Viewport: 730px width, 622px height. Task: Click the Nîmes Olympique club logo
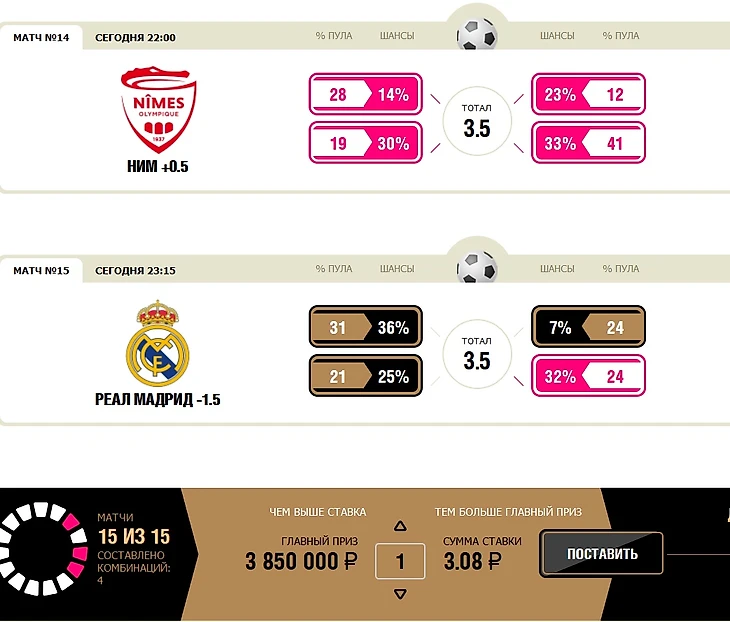tap(158, 106)
